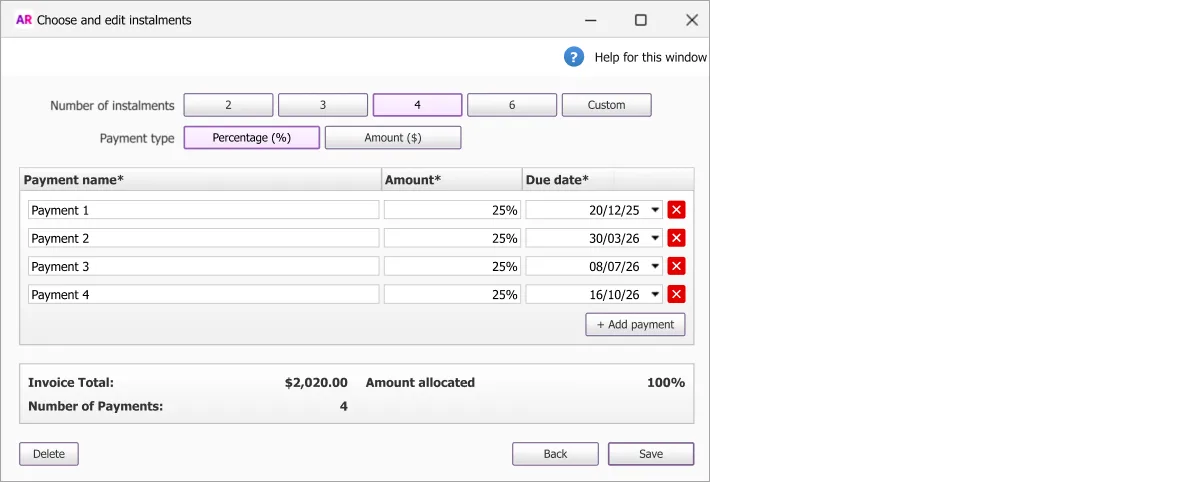Open help via the question mark icon
1187x482 pixels.
tap(574, 57)
